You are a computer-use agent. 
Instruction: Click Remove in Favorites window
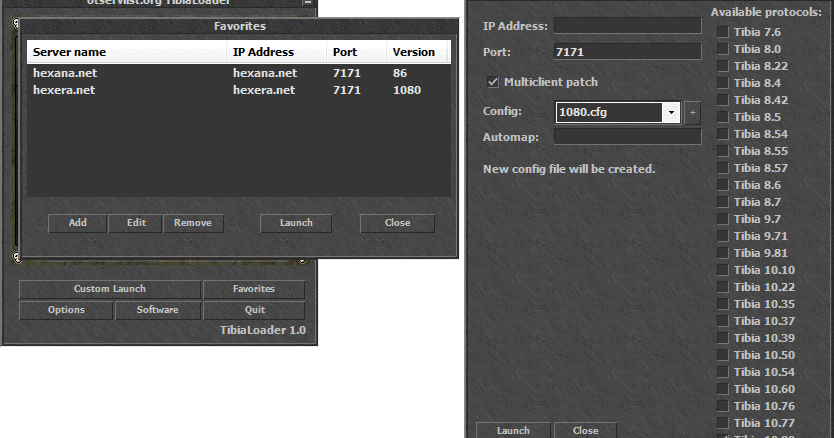[x=193, y=223]
